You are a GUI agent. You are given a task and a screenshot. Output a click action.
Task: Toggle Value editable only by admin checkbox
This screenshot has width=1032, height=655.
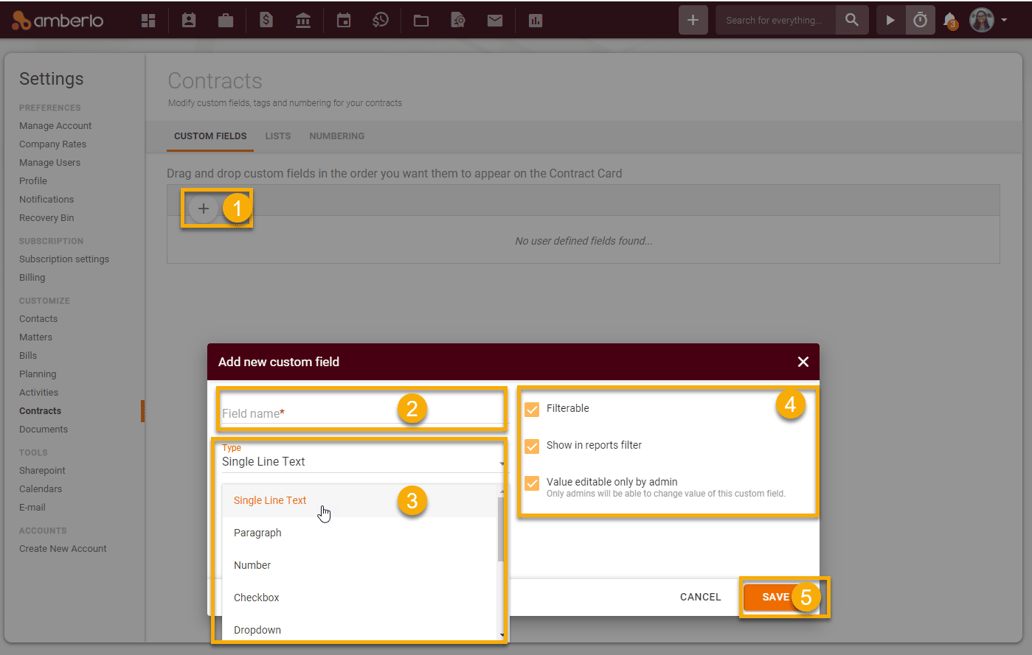click(532, 483)
